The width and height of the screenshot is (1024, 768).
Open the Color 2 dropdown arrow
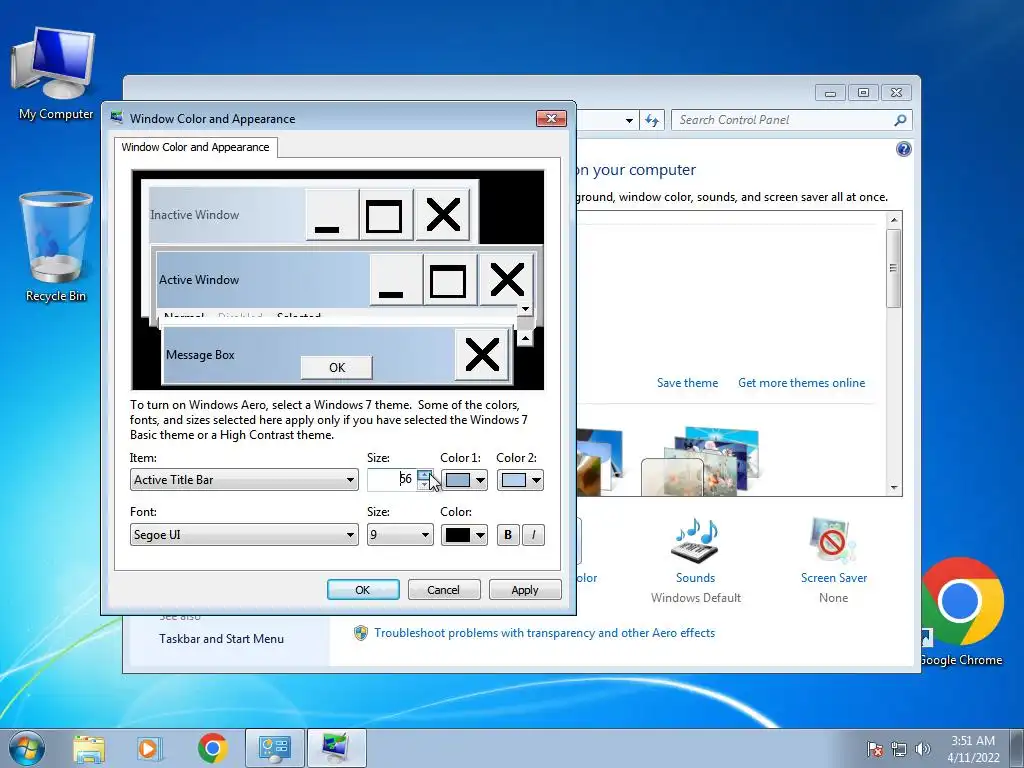coord(536,481)
